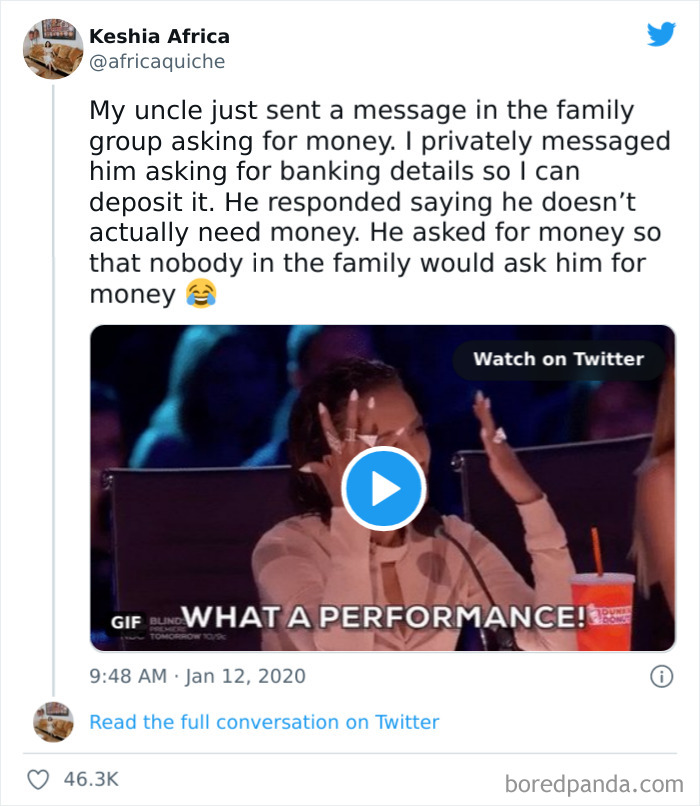Viewport: 700px width, 806px height.
Task: Click the 9:48 AM Jan 12, 2020 timestamp
Action: click(x=197, y=677)
